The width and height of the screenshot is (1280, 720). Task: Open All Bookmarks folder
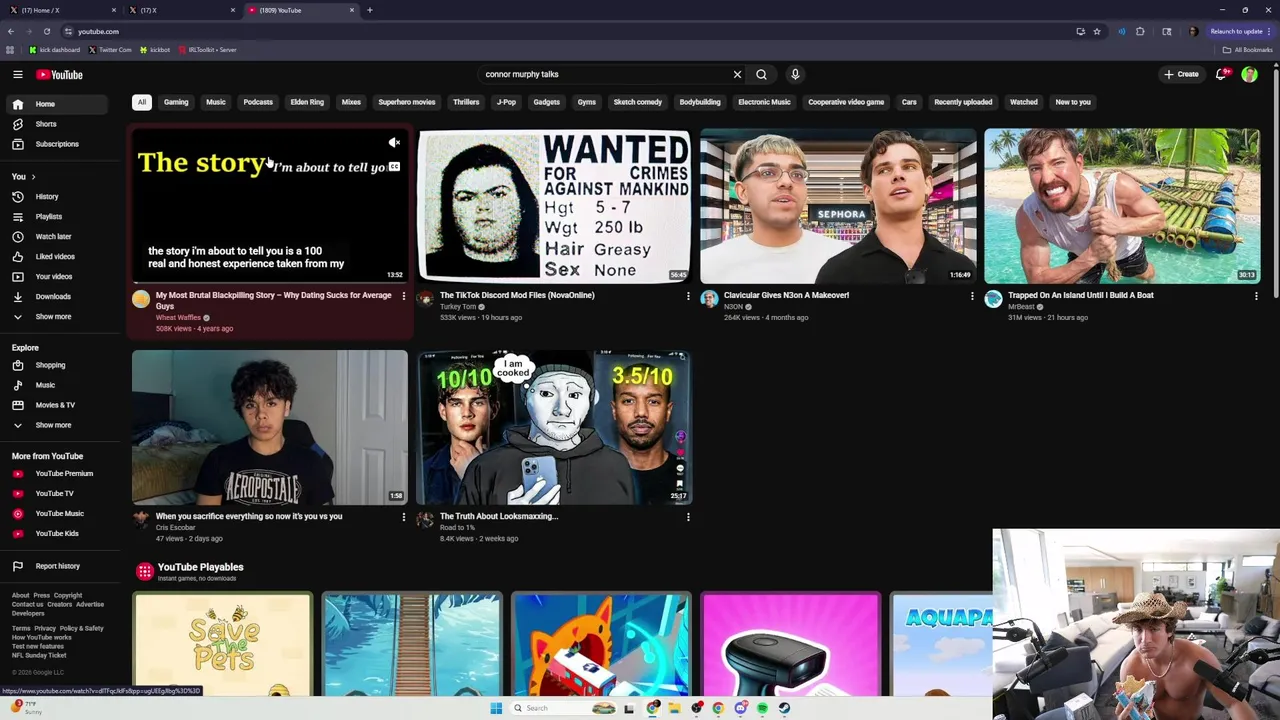(x=1248, y=50)
